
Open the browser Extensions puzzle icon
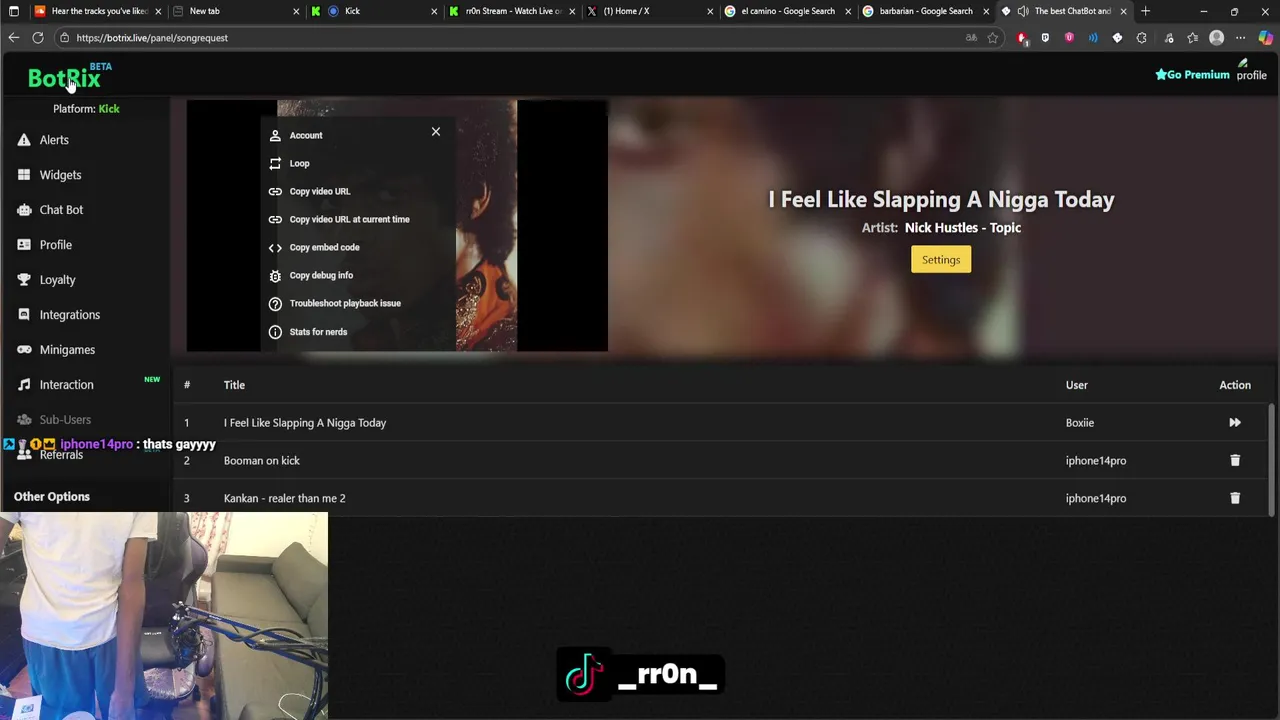(x=1142, y=38)
